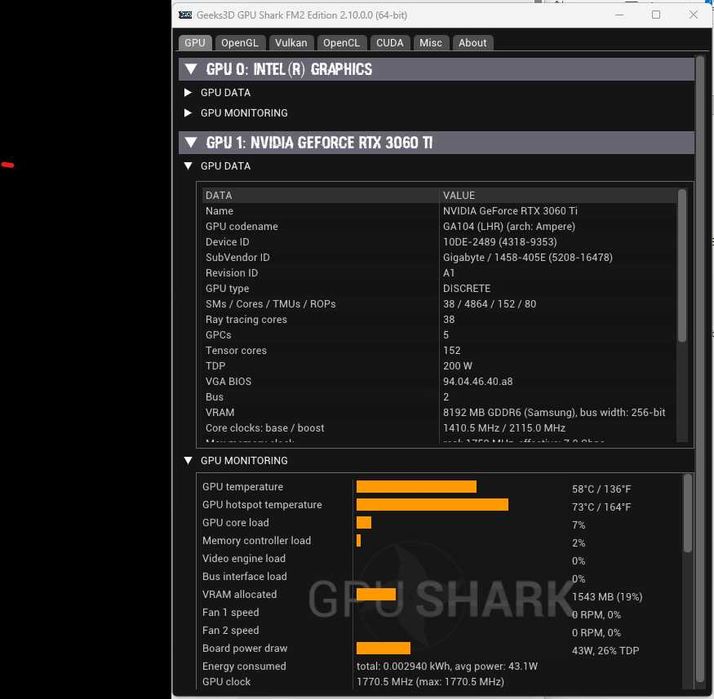Click value '8192 MB GDDR6 (Samsung)'

(x=509, y=413)
